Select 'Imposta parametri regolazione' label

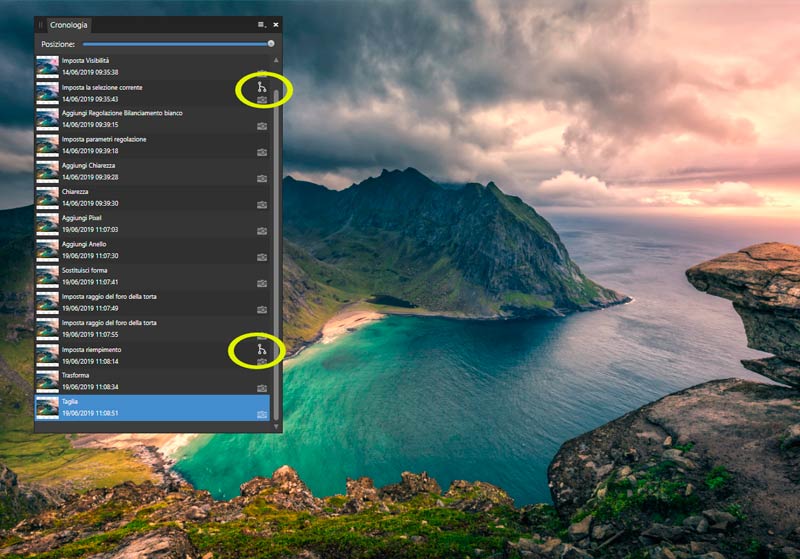pos(104,139)
